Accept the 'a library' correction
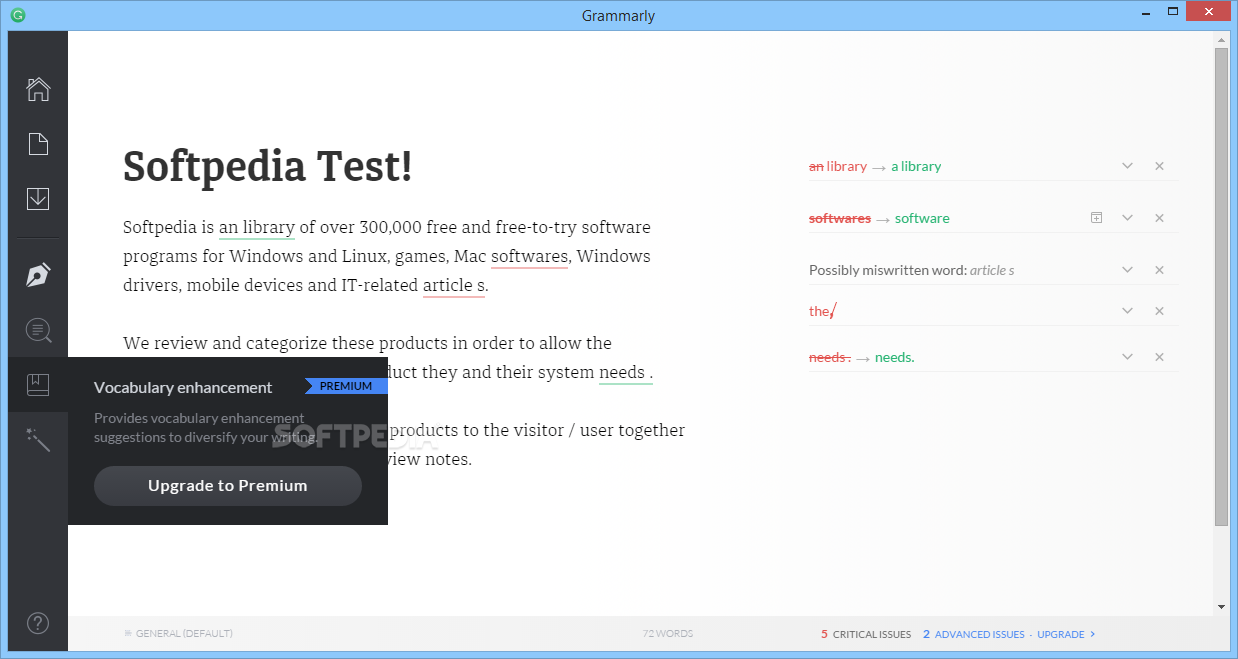The width and height of the screenshot is (1238, 659). click(916, 166)
